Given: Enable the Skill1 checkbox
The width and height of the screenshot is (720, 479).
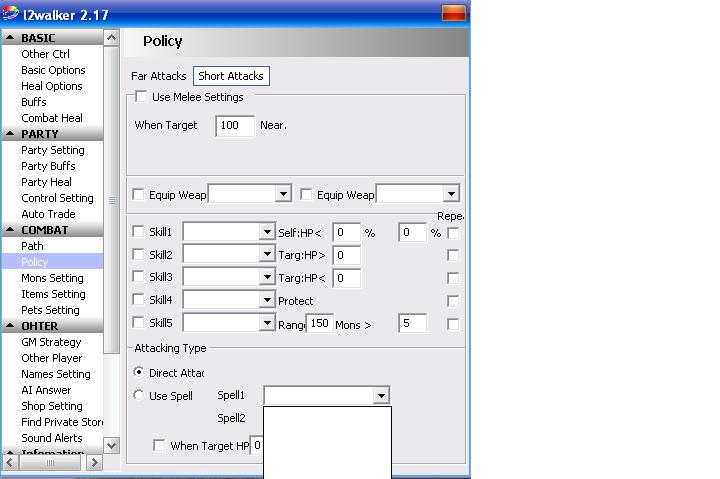Looking at the screenshot, I should (138, 231).
